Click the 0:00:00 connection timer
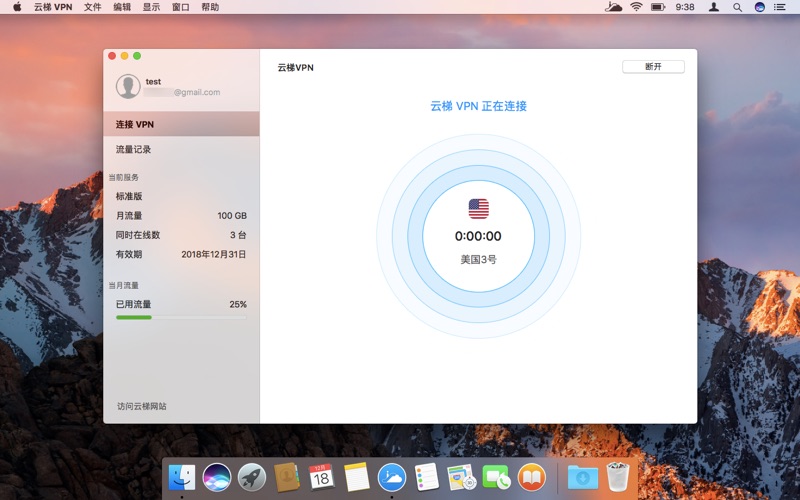Screen dimensions: 800x500 tap(478, 236)
